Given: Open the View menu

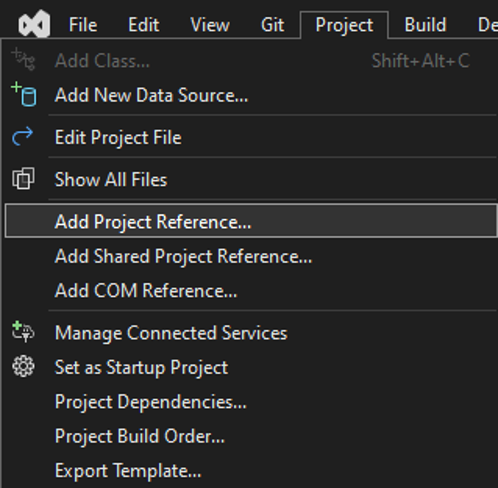Looking at the screenshot, I should click(210, 25).
